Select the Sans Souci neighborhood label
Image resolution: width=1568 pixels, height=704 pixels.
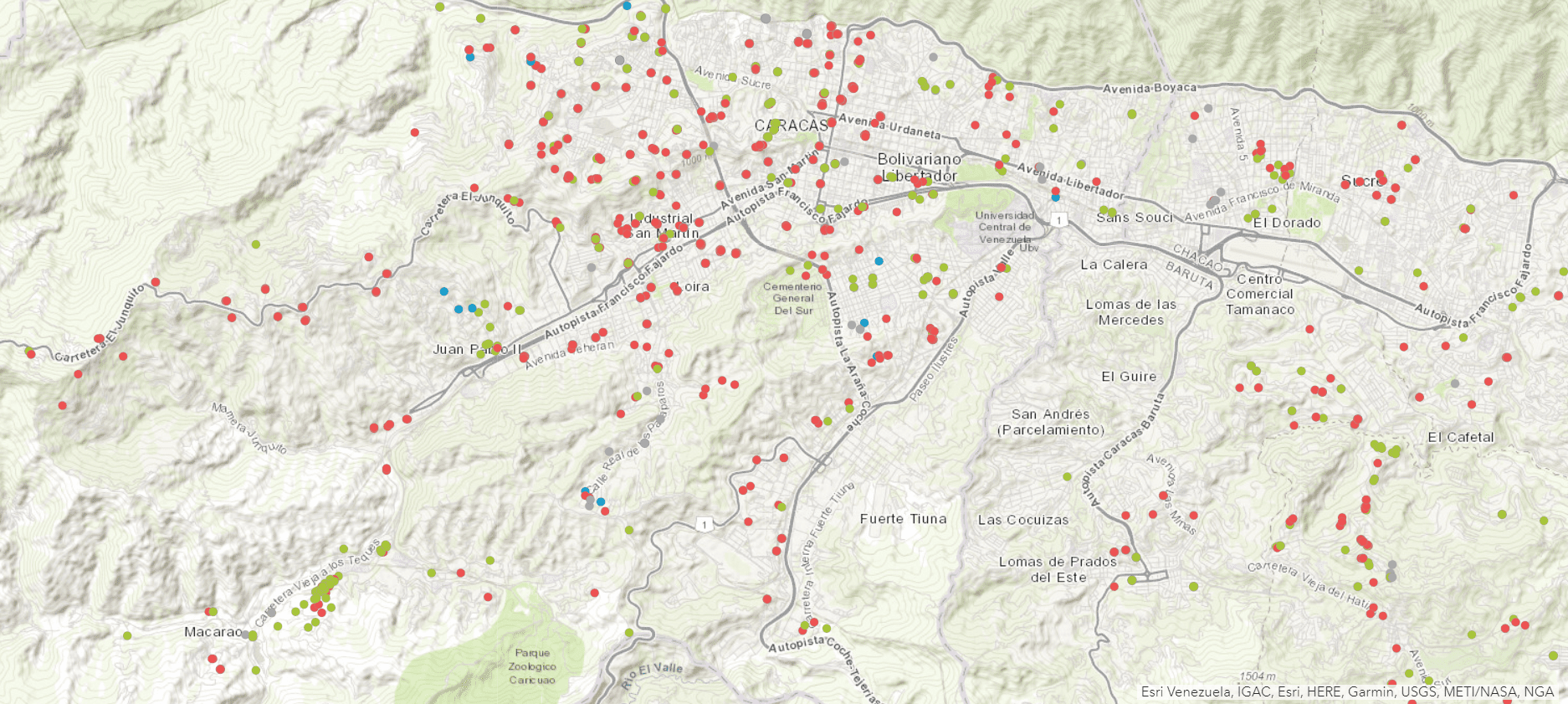(1135, 218)
